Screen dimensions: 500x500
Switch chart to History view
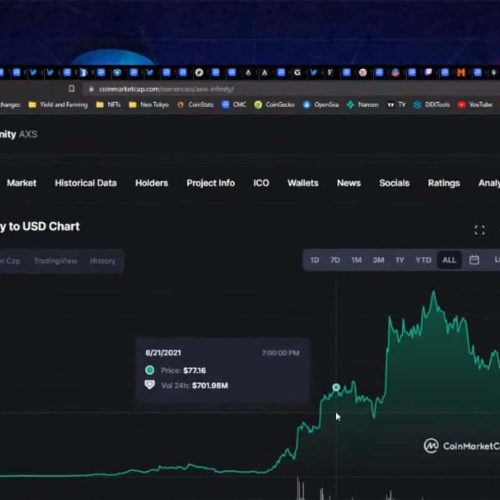pyautogui.click(x=103, y=261)
